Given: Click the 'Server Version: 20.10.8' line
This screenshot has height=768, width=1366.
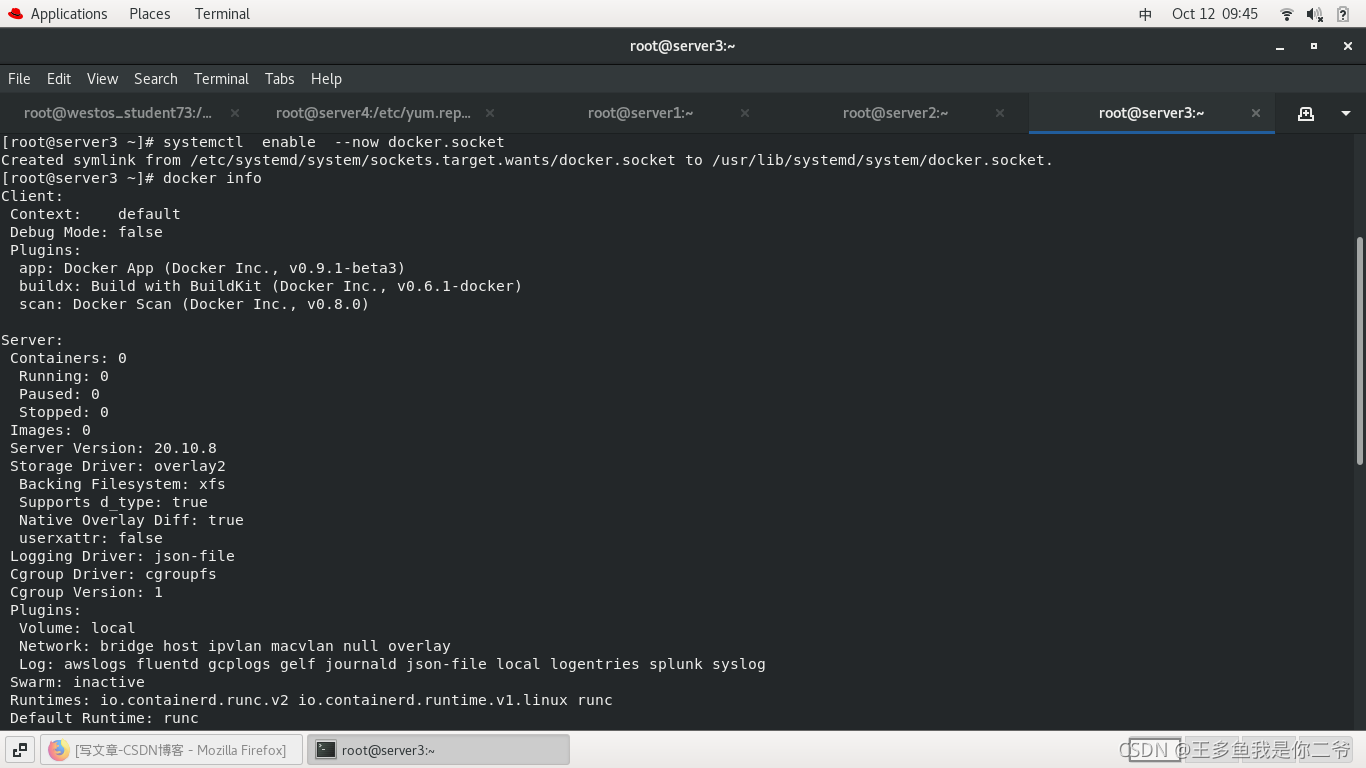Looking at the screenshot, I should pos(113,448).
